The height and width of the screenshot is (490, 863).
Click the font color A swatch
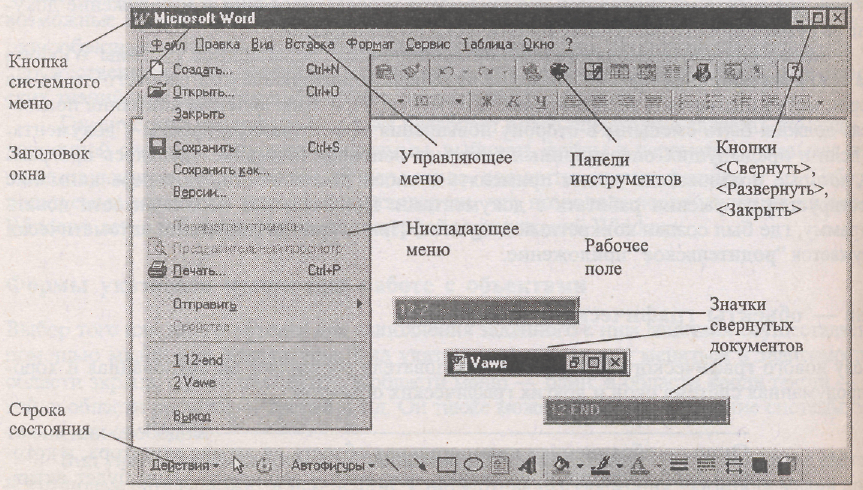coord(640,466)
